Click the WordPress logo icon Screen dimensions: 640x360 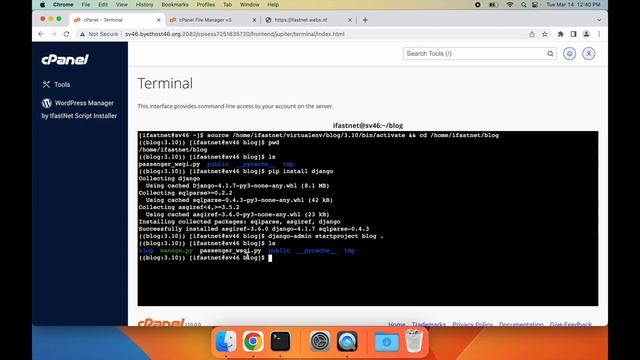(x=47, y=103)
